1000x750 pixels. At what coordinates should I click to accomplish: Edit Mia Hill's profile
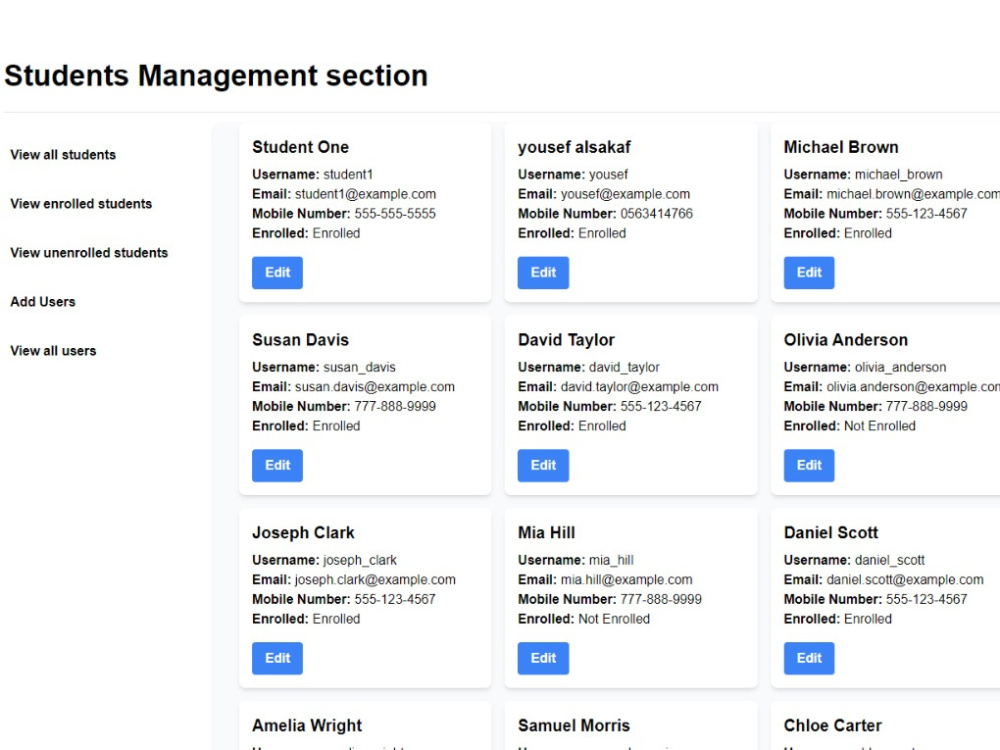pos(542,658)
